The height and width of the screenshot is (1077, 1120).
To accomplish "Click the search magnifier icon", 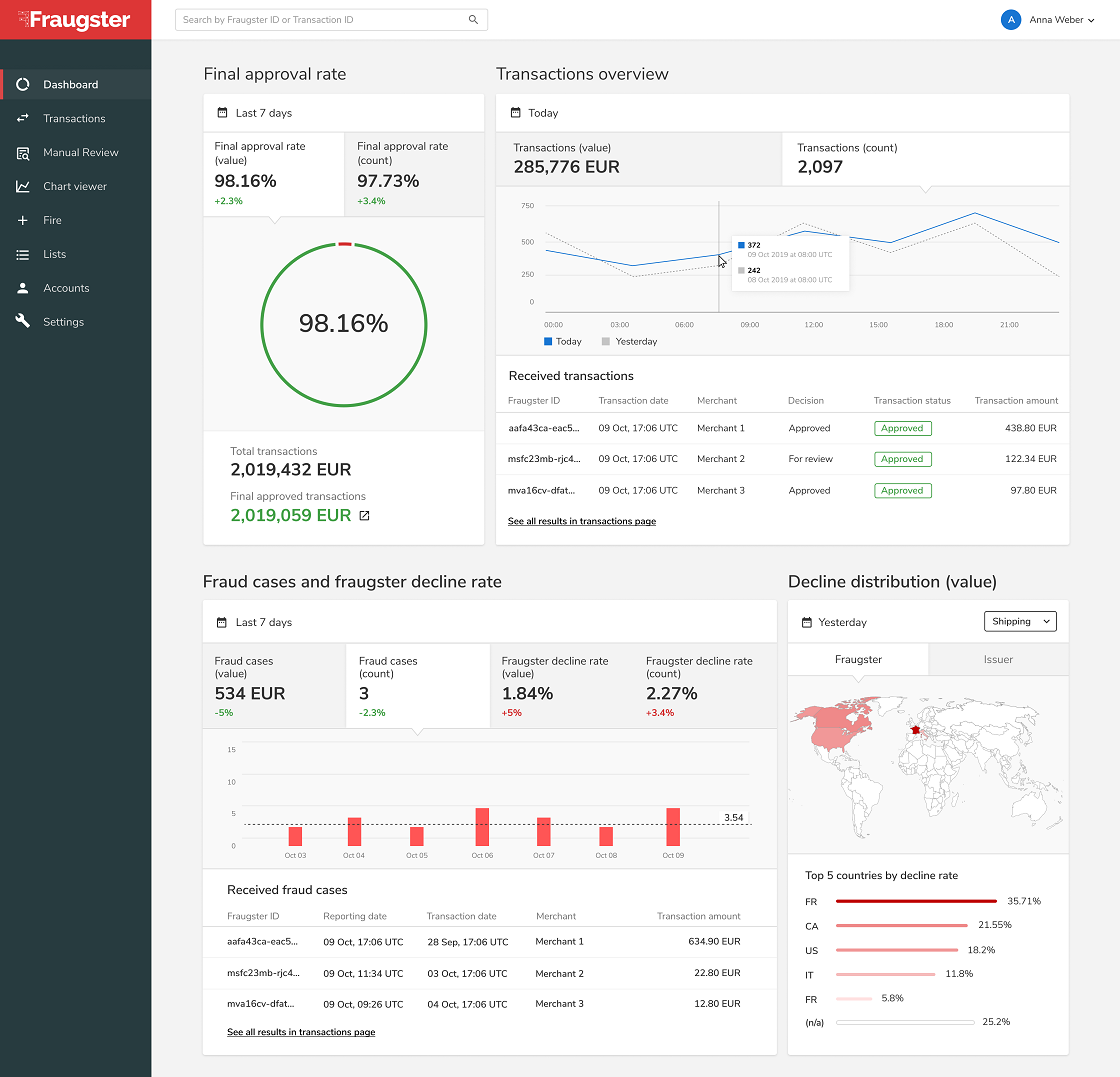I will pos(473,20).
